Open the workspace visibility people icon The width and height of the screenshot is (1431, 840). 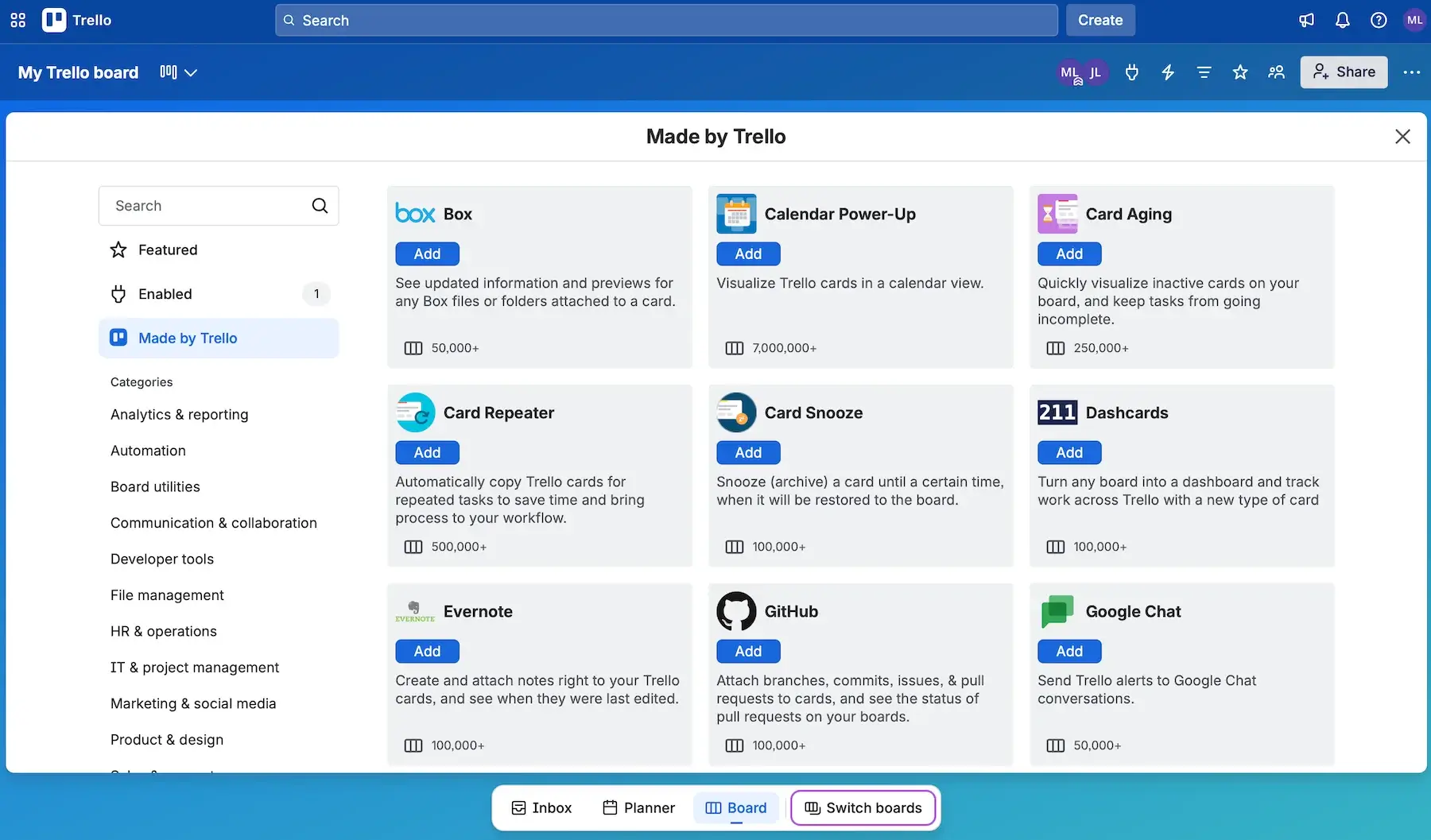pyautogui.click(x=1276, y=72)
